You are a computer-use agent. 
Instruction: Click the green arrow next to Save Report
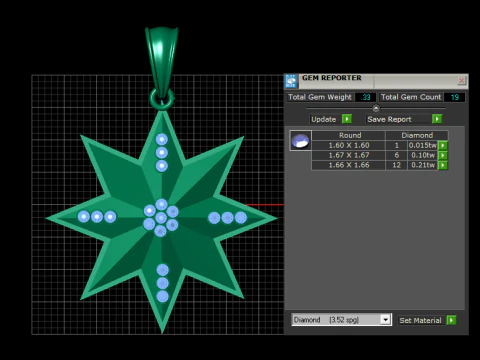pos(437,119)
